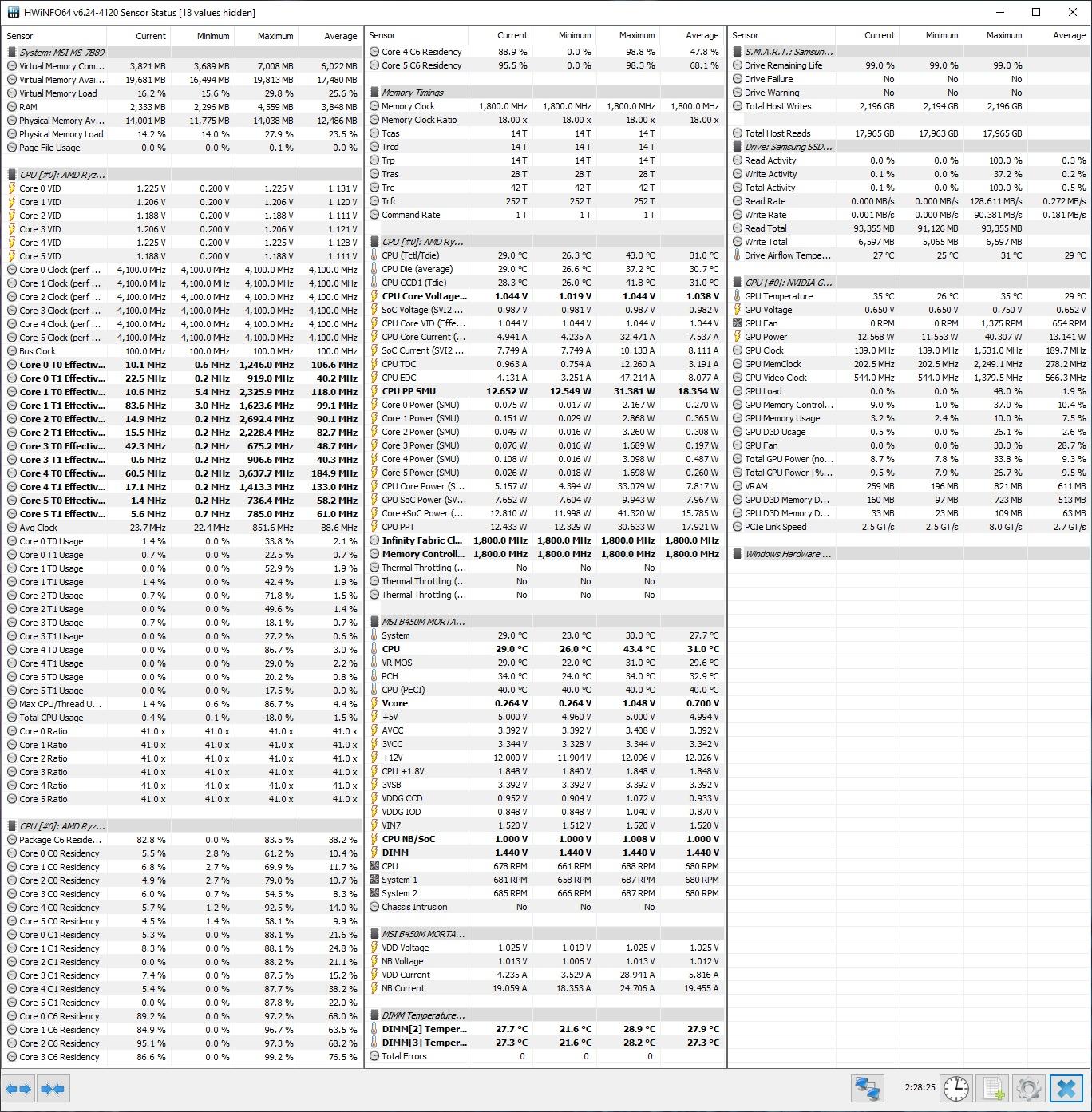Viewport: 1092px width, 1112px height.
Task: Click the lightning icon beside GPU Power
Action: click(x=738, y=337)
